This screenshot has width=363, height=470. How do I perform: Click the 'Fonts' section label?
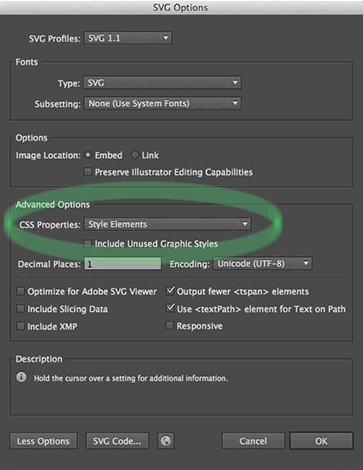click(x=27, y=62)
